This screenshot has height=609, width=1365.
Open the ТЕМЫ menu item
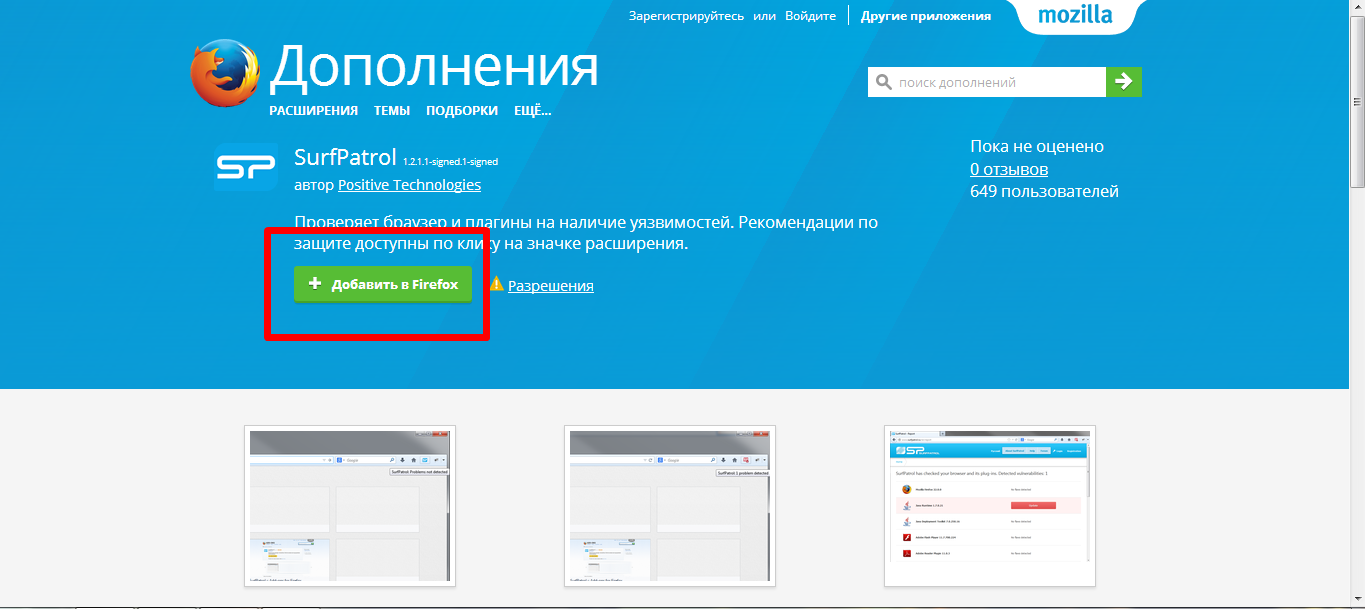click(x=391, y=111)
